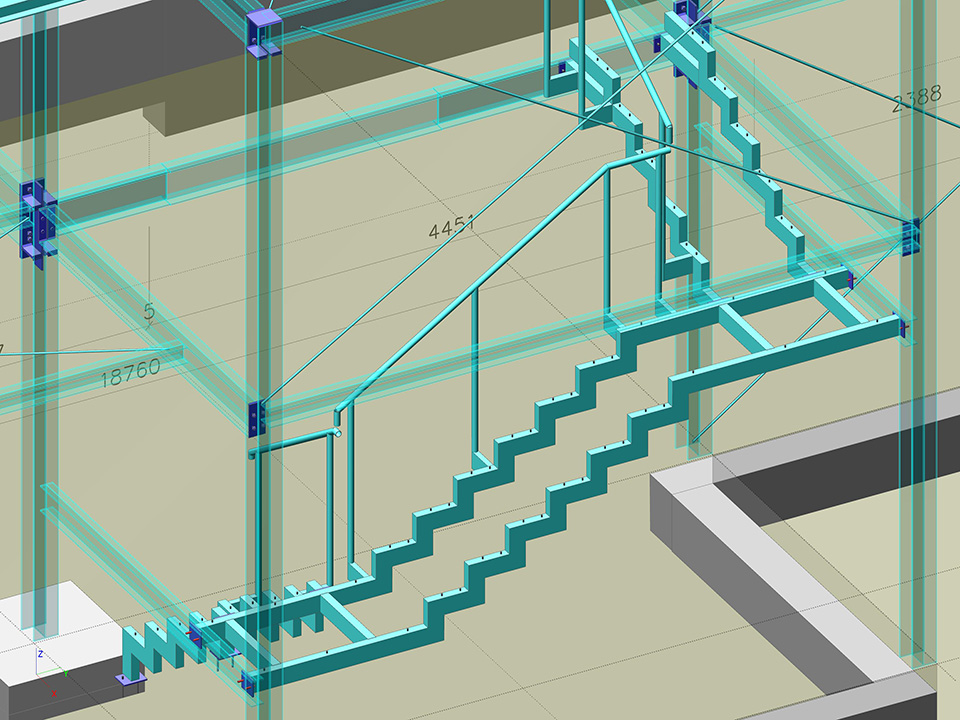
Task: Pick the blue bracket at top right stair head
Action: 686,22
